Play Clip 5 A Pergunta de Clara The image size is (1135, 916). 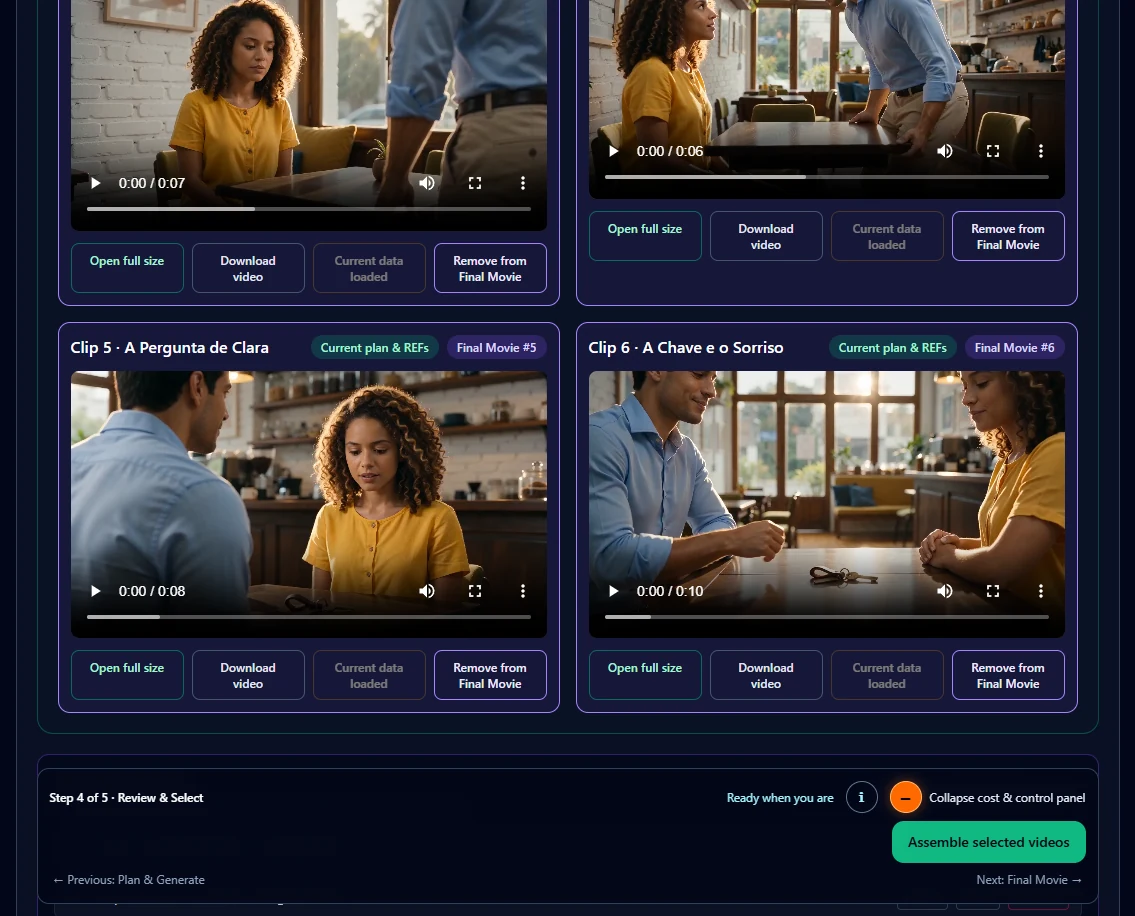click(x=96, y=591)
